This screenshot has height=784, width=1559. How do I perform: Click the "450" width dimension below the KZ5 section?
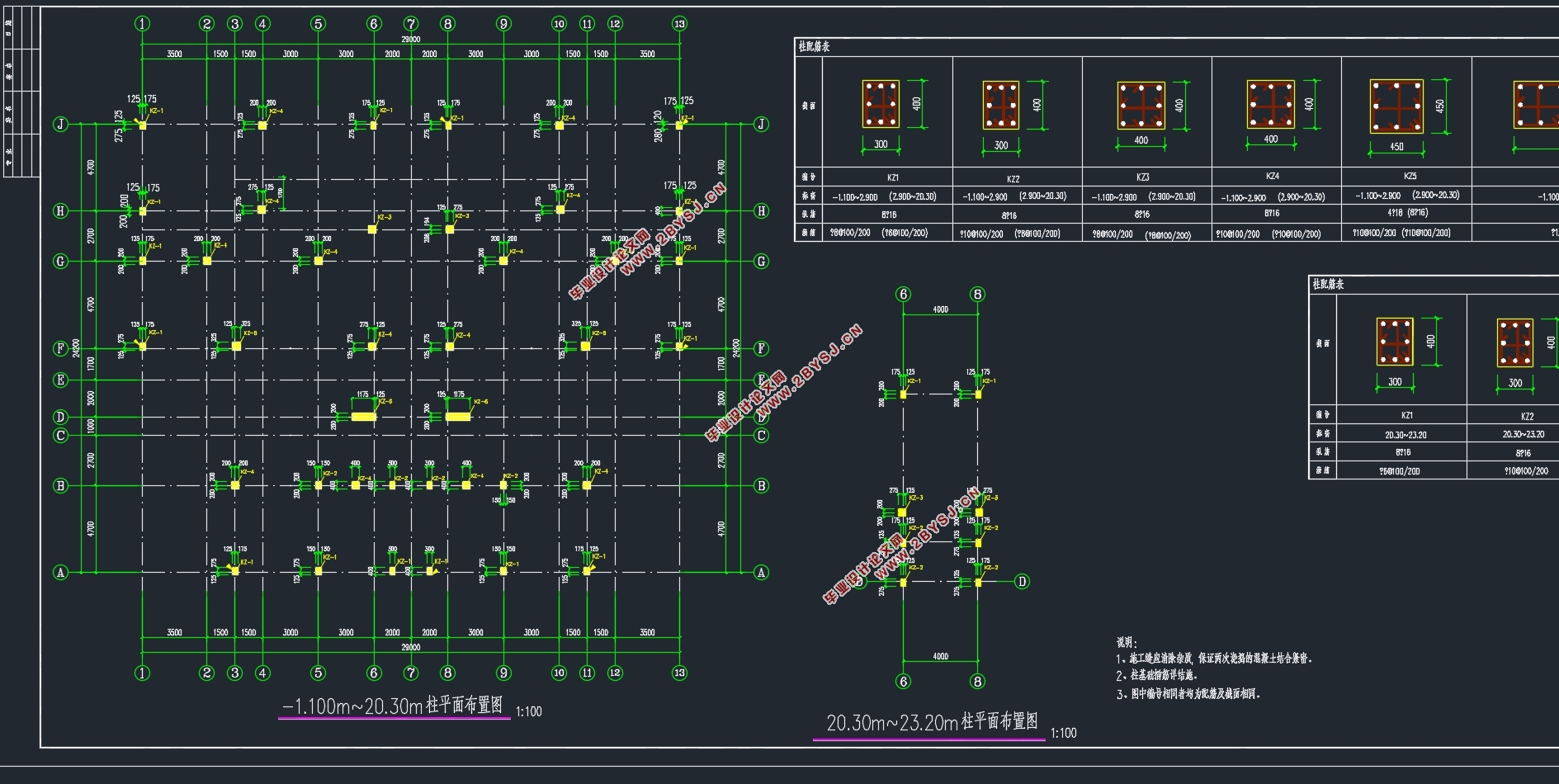[x=1396, y=147]
